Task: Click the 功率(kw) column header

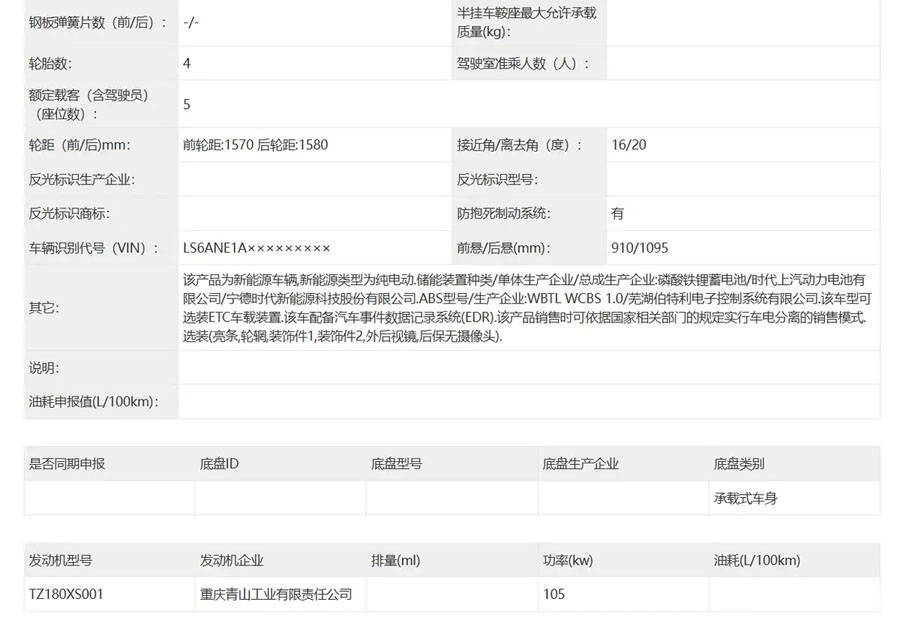Action: [x=568, y=560]
